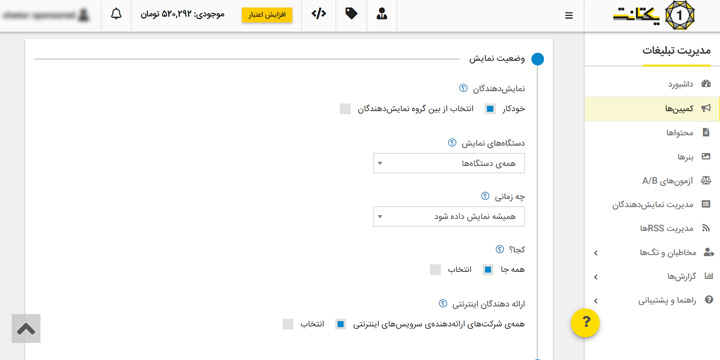Open the help tooltip for نمایش‌دهندگان
Viewport: 720px width, 360px height.
(x=463, y=88)
